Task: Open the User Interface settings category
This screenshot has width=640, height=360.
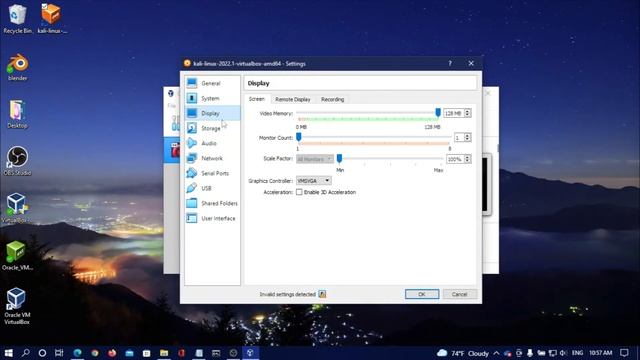Action: [212, 218]
